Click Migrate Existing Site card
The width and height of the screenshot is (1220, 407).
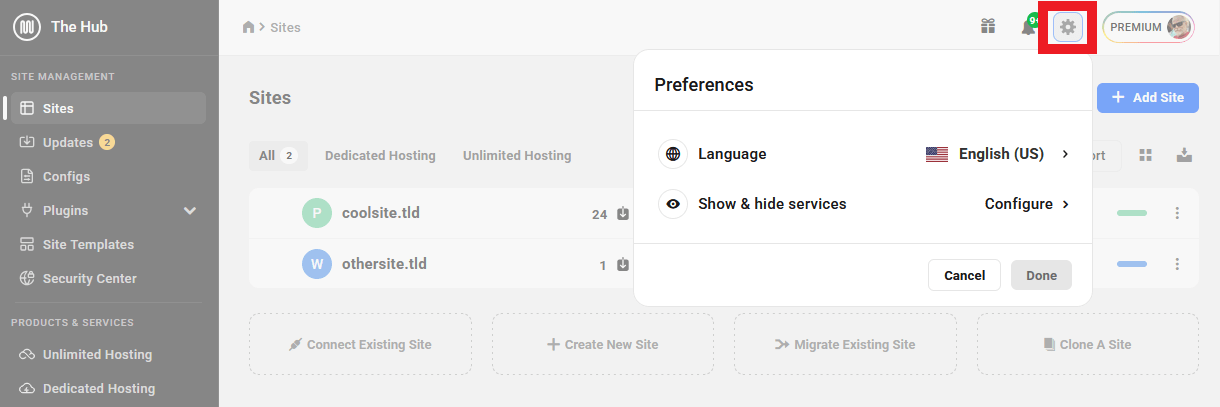tap(845, 344)
